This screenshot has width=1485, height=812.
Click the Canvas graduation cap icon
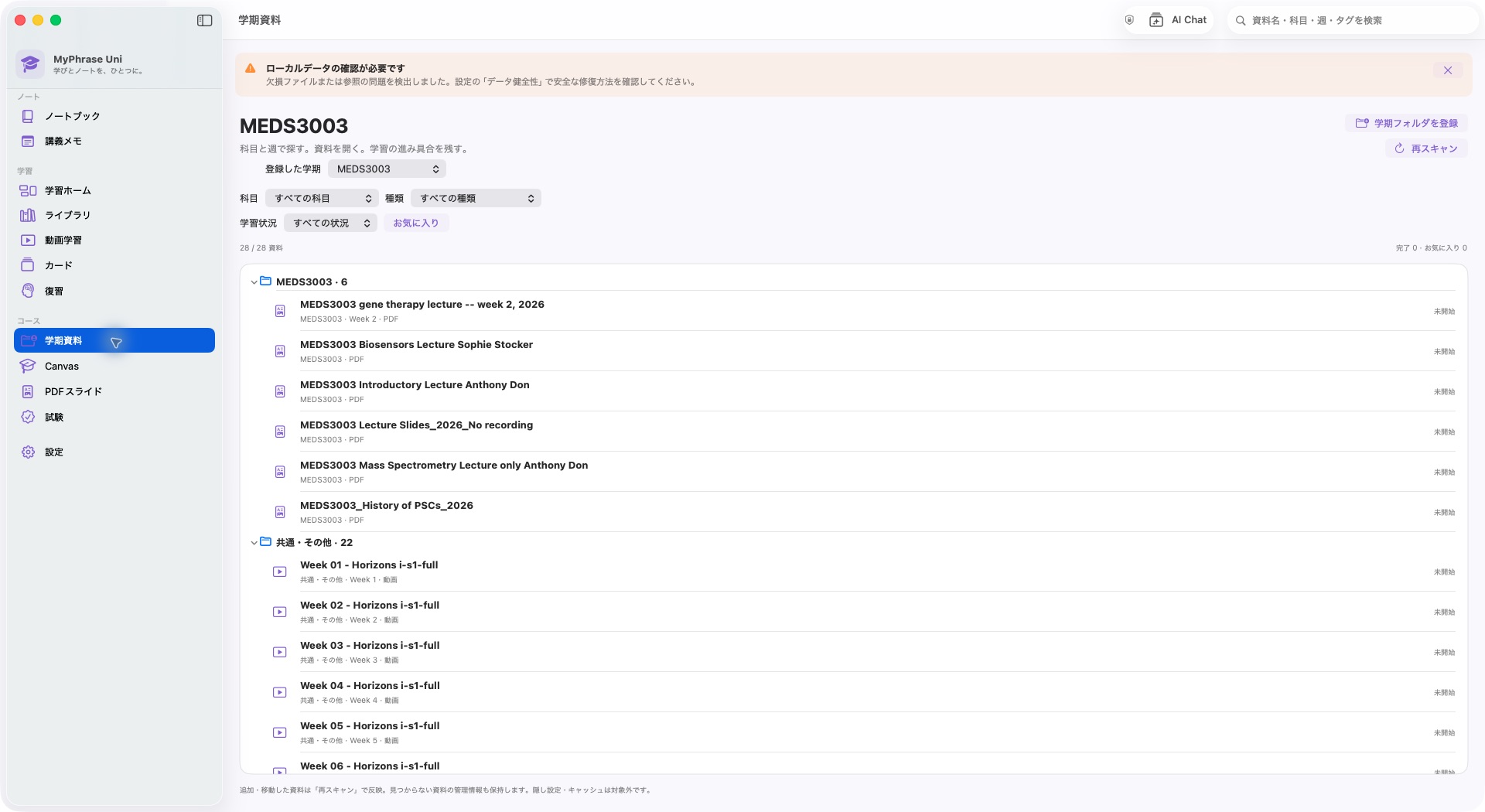point(28,366)
